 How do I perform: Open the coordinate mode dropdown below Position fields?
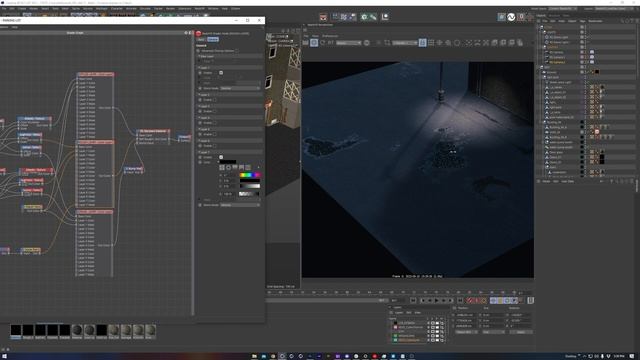pyautogui.click(x=466, y=332)
